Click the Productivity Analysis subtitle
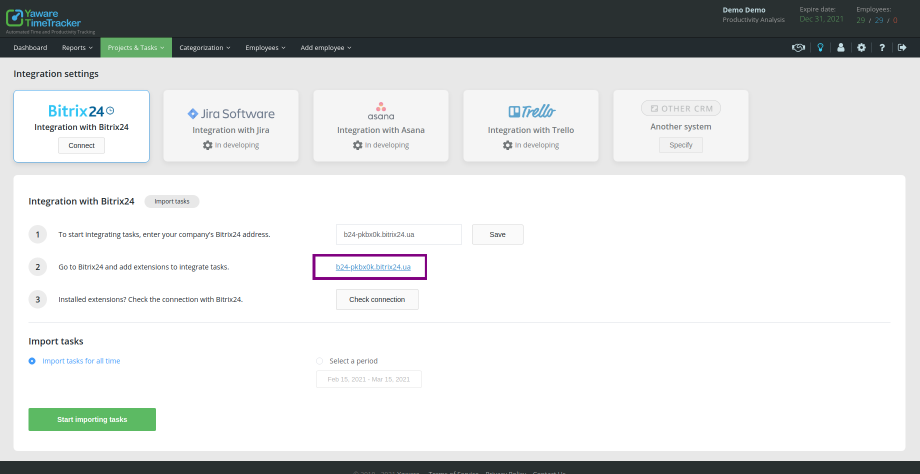The image size is (920, 474). 753,20
